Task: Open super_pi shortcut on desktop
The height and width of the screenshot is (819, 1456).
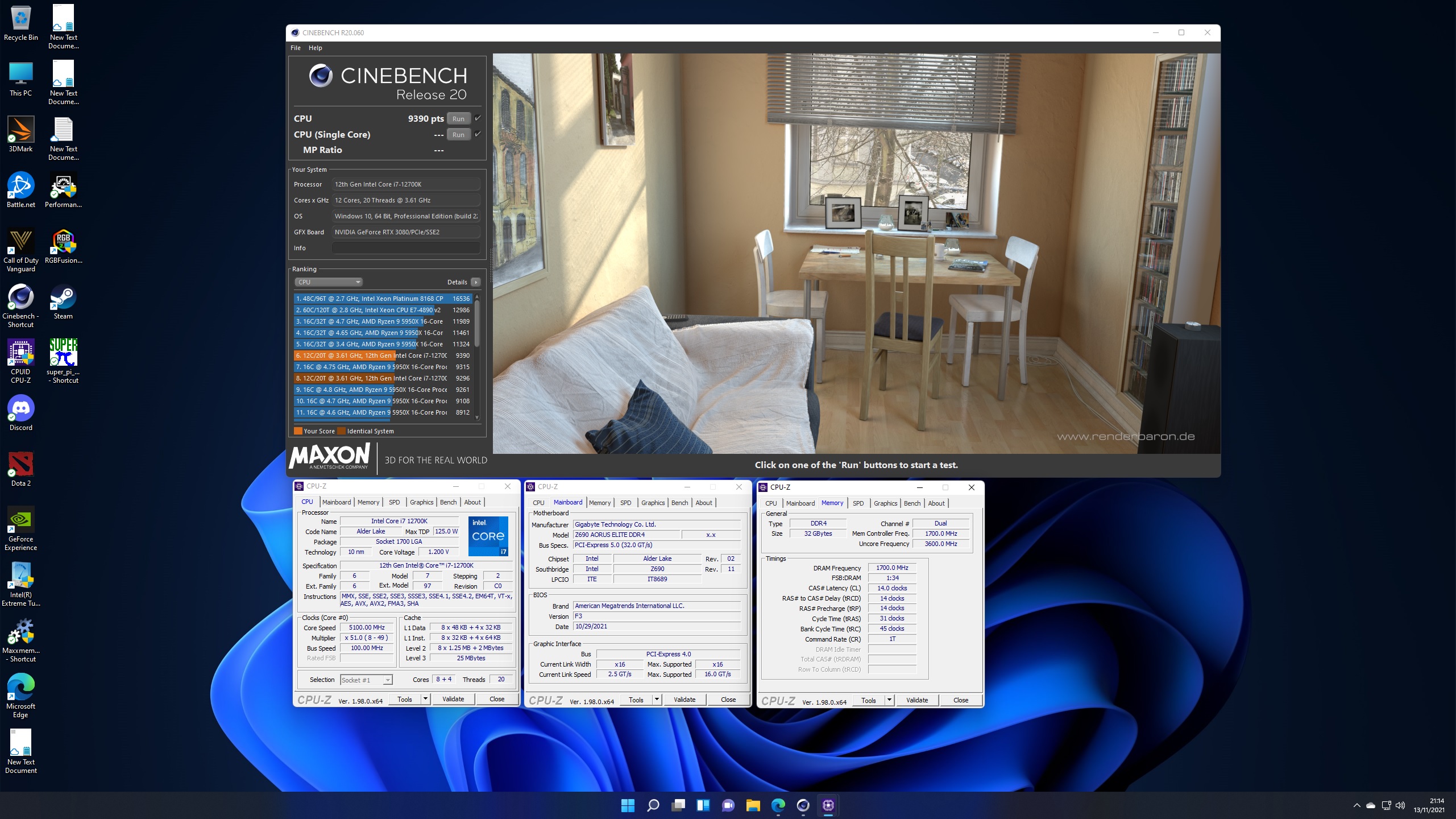Action: tap(63, 362)
